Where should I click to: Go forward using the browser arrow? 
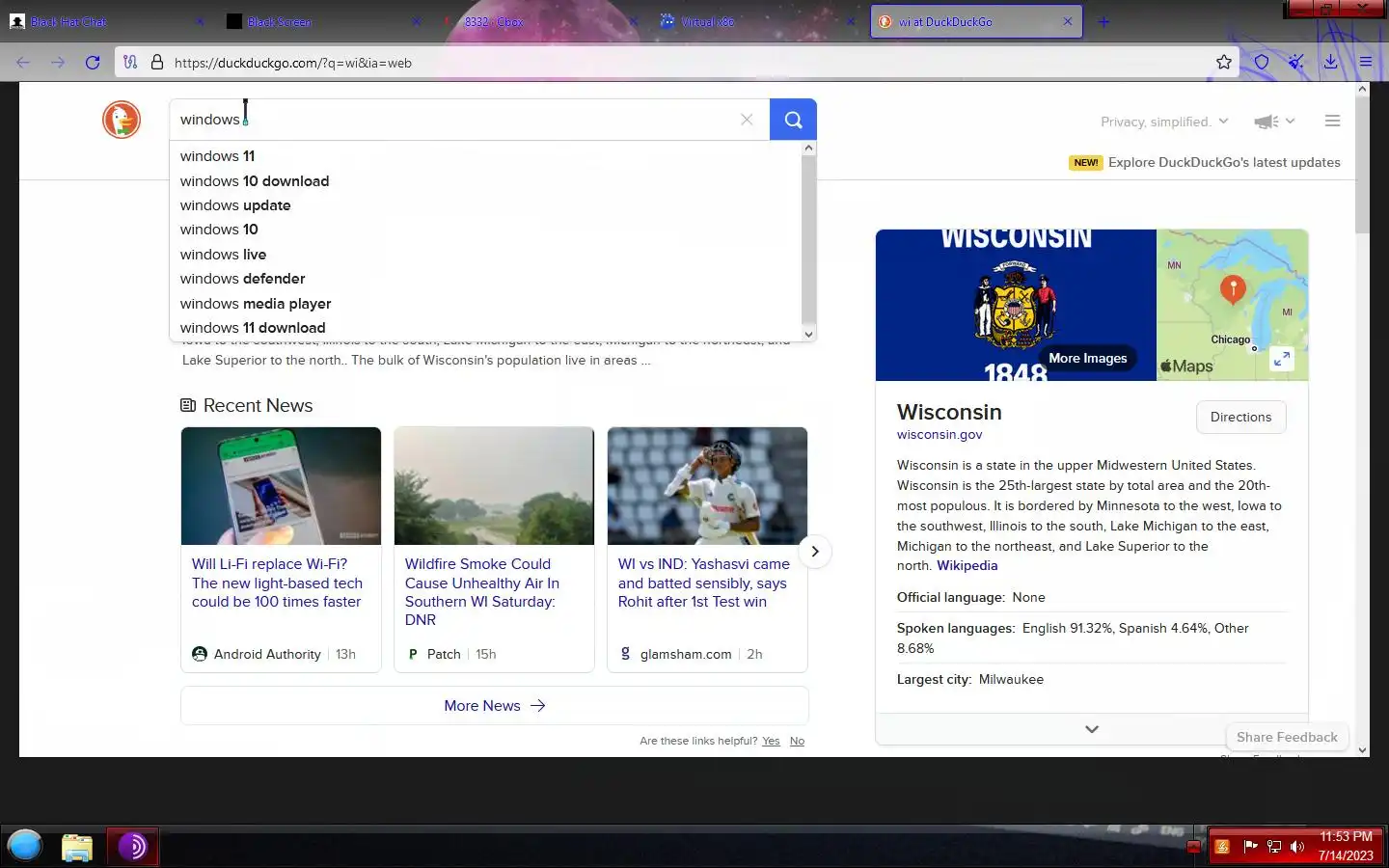tap(58, 63)
